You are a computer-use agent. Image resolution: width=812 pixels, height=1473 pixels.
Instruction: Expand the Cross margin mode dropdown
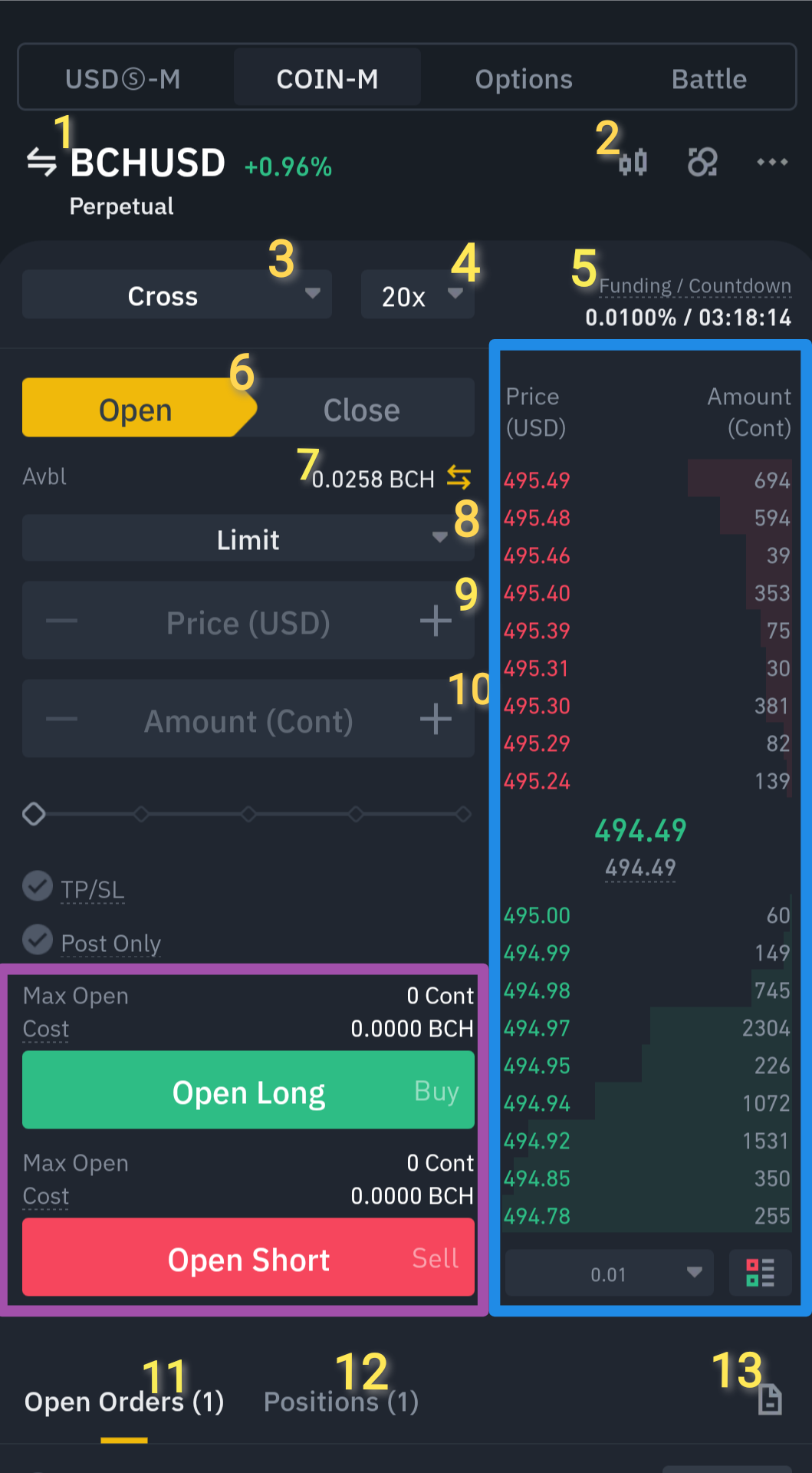(x=177, y=295)
